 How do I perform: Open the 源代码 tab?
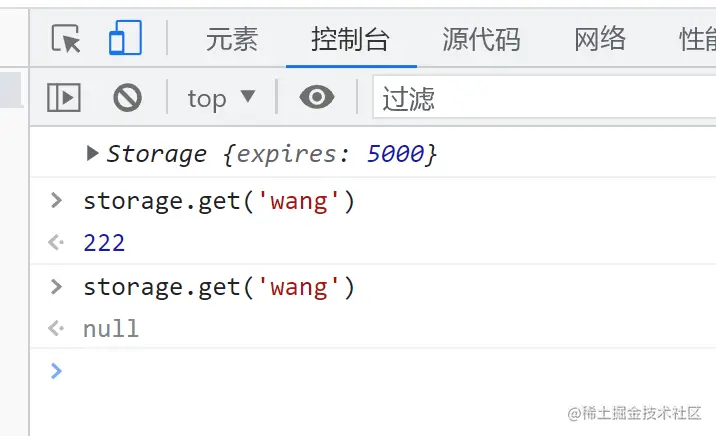click(x=481, y=39)
